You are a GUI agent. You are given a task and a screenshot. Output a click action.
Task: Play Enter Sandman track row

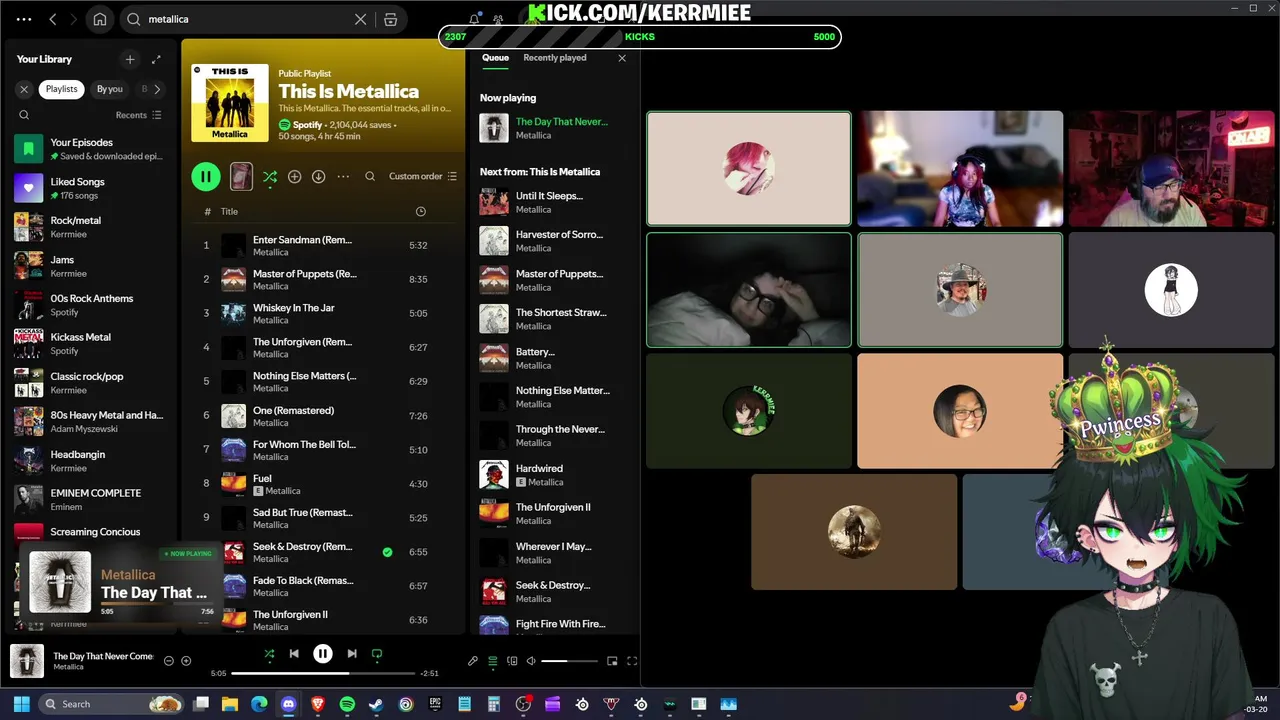coord(323,245)
